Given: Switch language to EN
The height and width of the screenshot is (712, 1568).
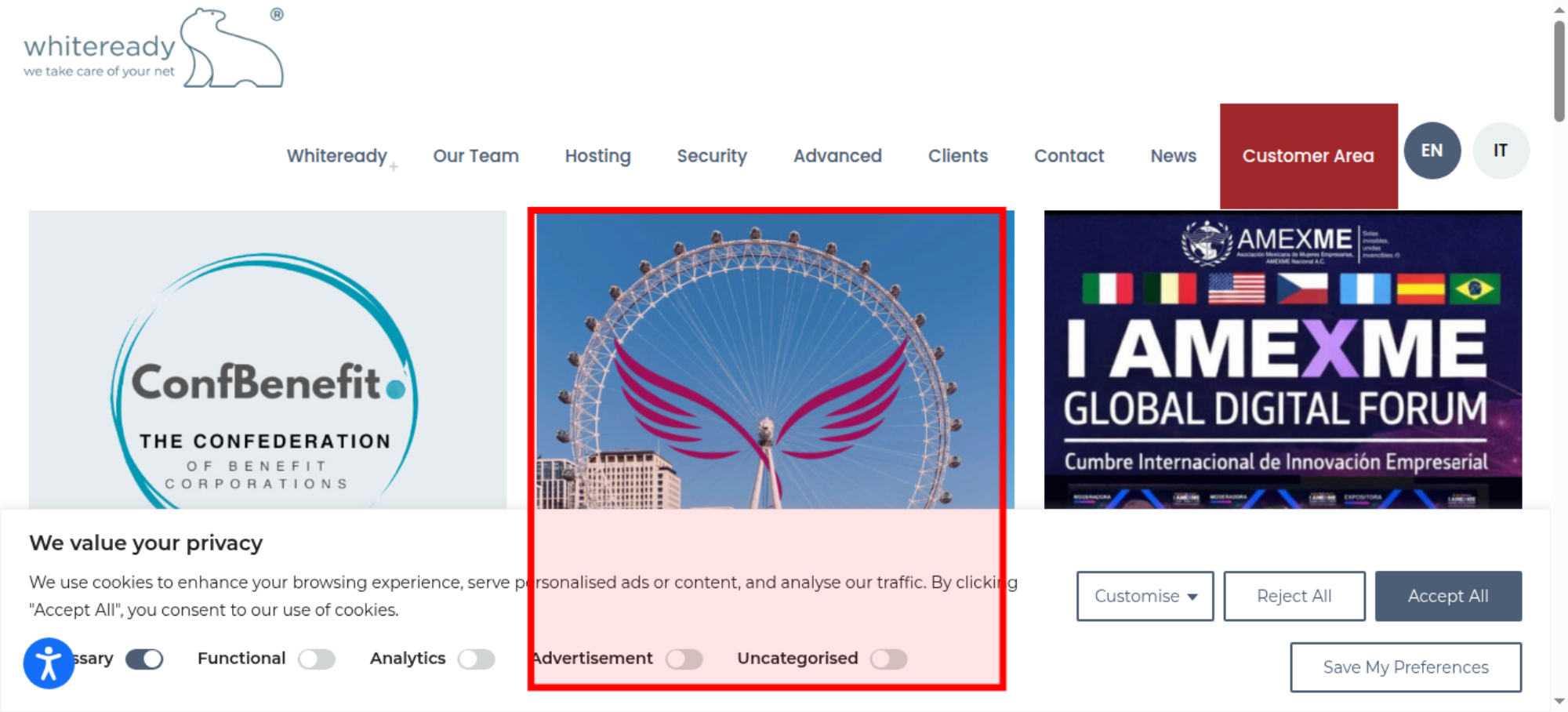Looking at the screenshot, I should point(1432,151).
